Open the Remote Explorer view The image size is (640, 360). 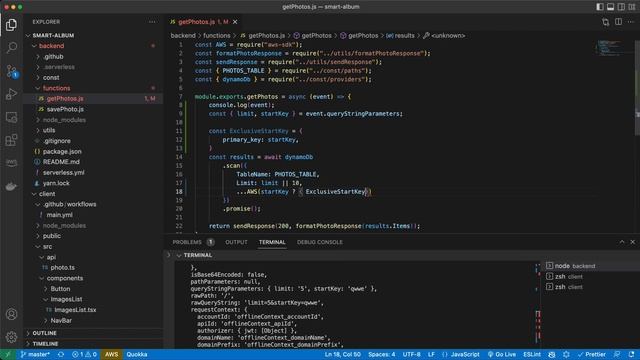(11, 117)
